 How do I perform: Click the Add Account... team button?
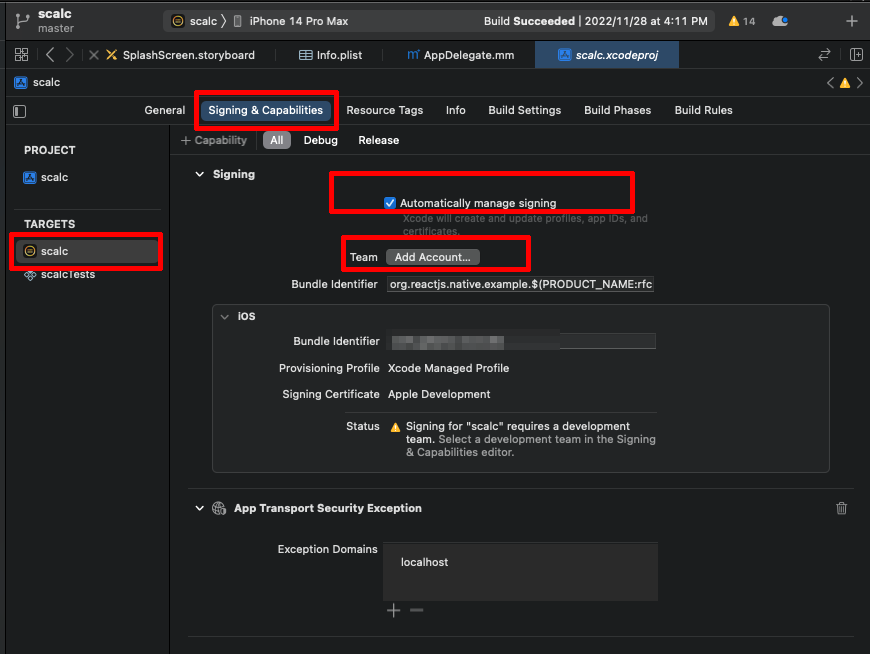pos(433,257)
